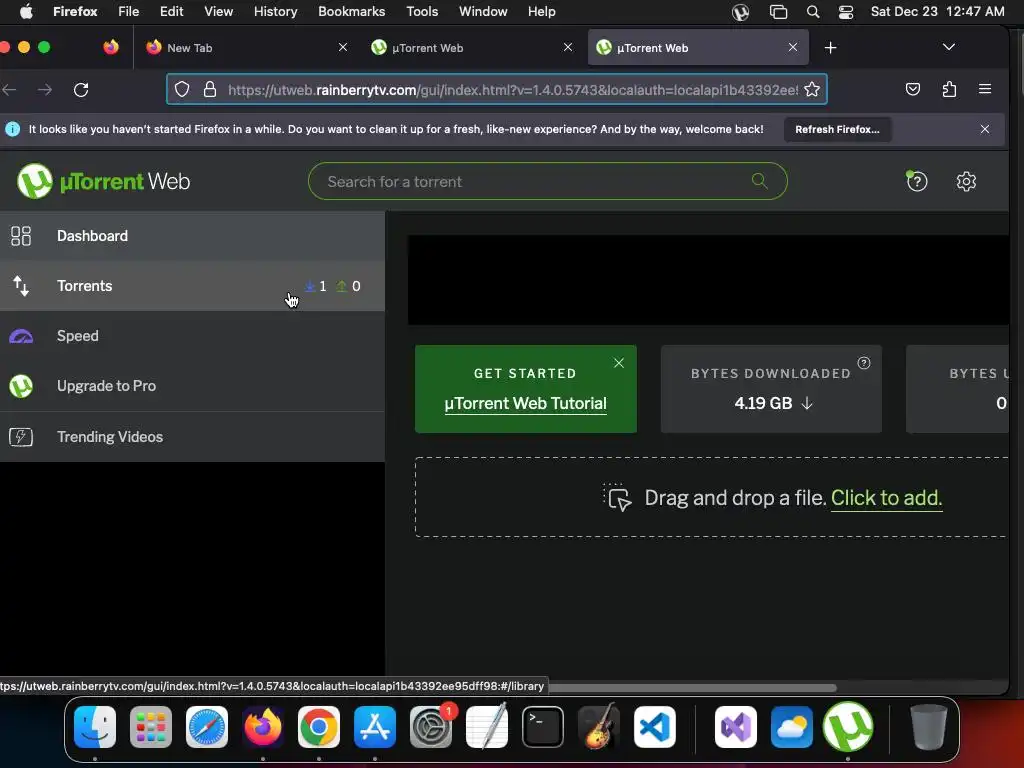The width and height of the screenshot is (1024, 768).
Task: Click the Dashboard grid icon
Action: [21, 236]
